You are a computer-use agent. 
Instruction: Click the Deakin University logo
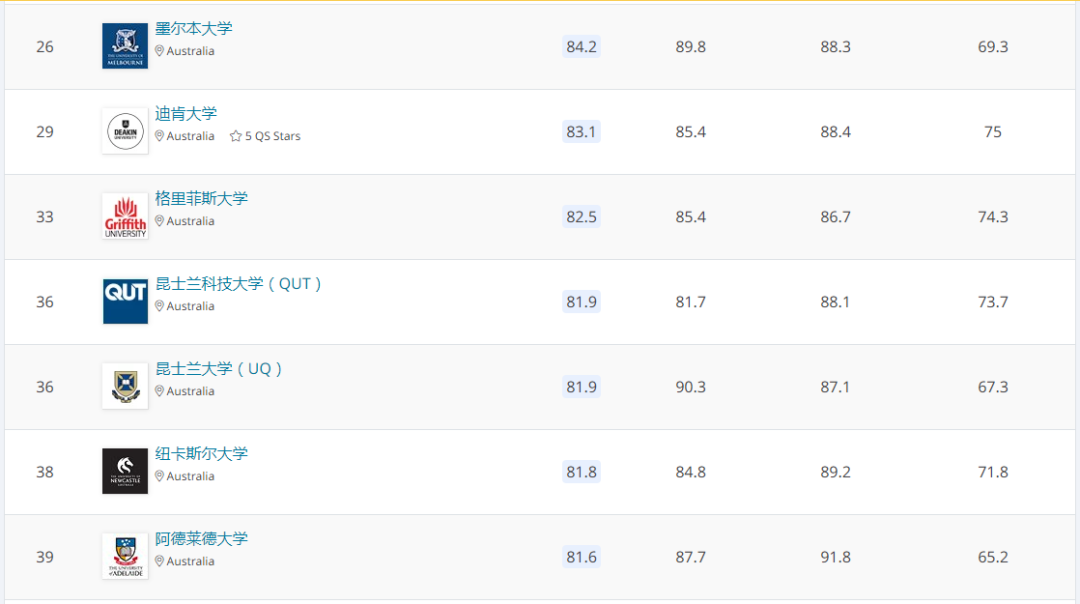tap(125, 131)
